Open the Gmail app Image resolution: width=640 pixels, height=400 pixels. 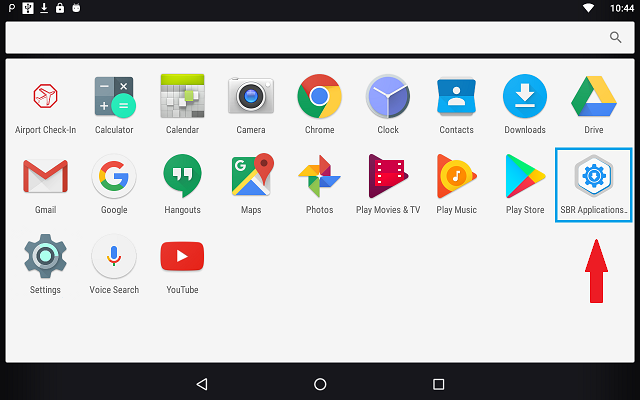pos(45,177)
